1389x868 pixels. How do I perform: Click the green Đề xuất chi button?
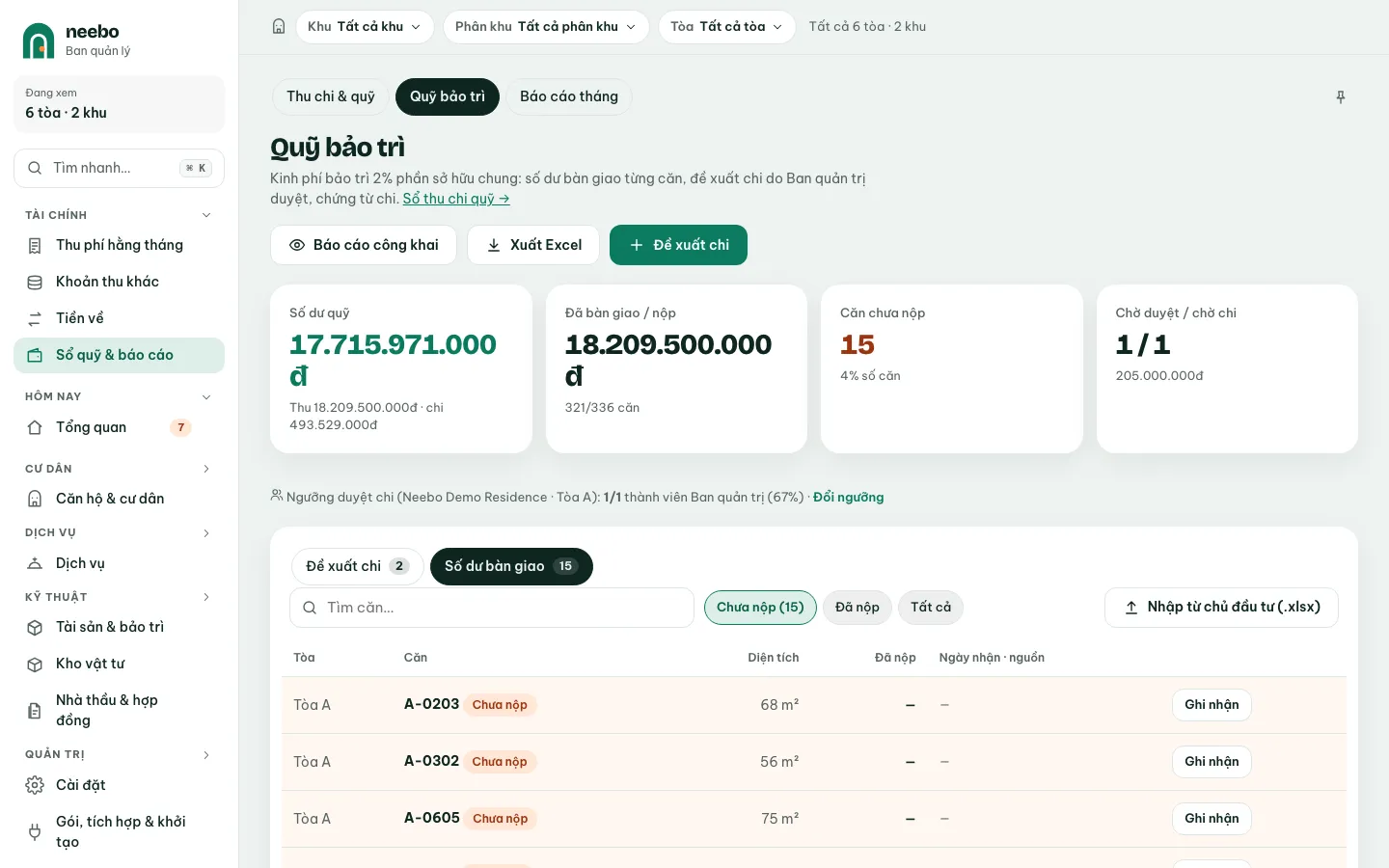click(678, 245)
